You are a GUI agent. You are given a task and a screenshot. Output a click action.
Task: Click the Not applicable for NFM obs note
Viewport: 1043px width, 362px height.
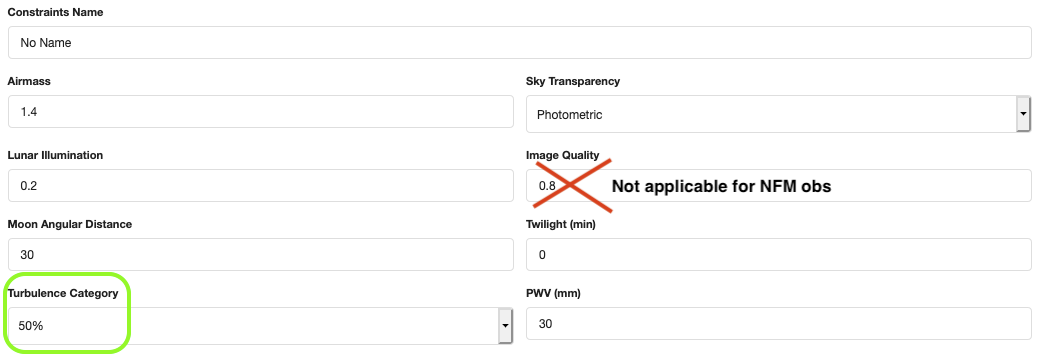click(722, 186)
